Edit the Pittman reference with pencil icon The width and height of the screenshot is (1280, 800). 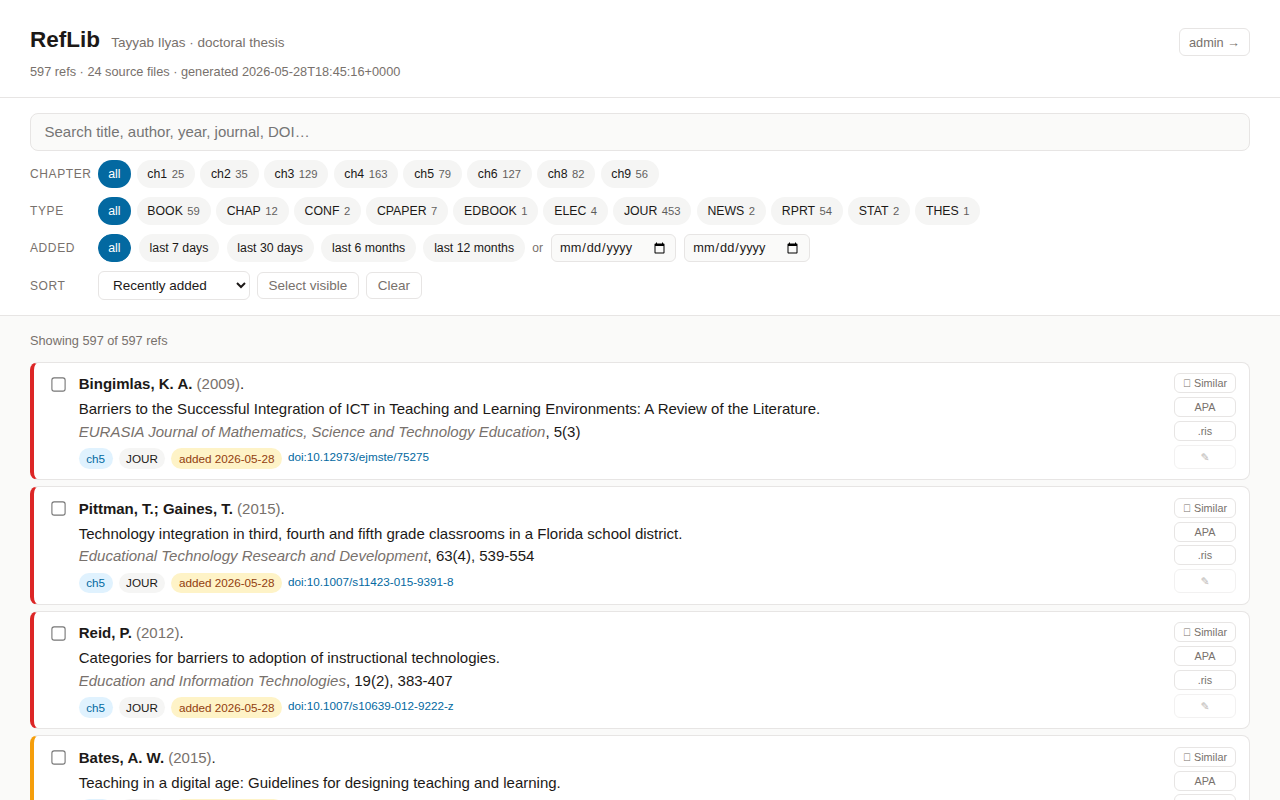pos(1205,581)
